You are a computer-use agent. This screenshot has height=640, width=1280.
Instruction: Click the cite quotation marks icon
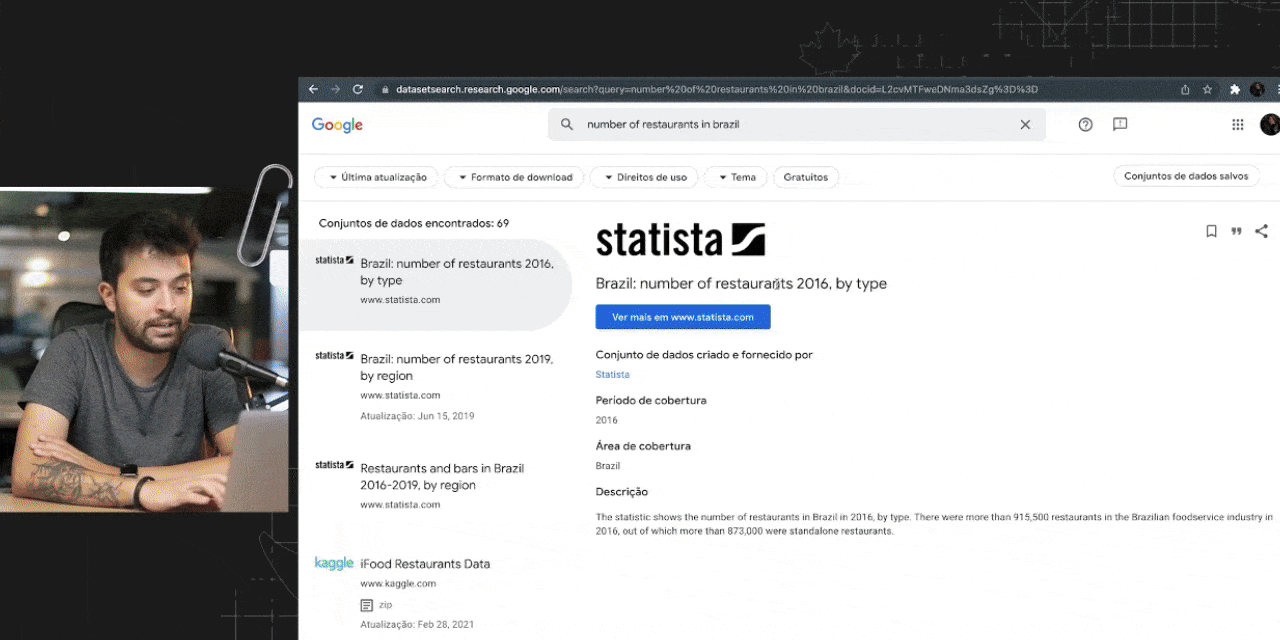pyautogui.click(x=1236, y=231)
